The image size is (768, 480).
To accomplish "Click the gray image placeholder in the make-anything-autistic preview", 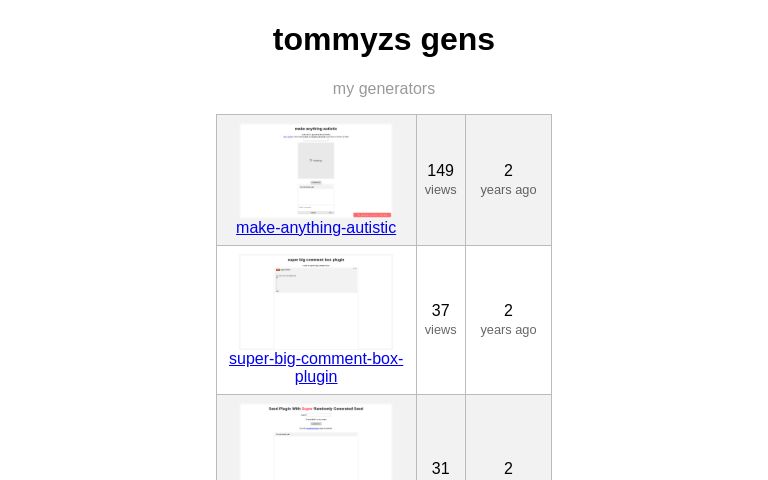I will pos(316,160).
